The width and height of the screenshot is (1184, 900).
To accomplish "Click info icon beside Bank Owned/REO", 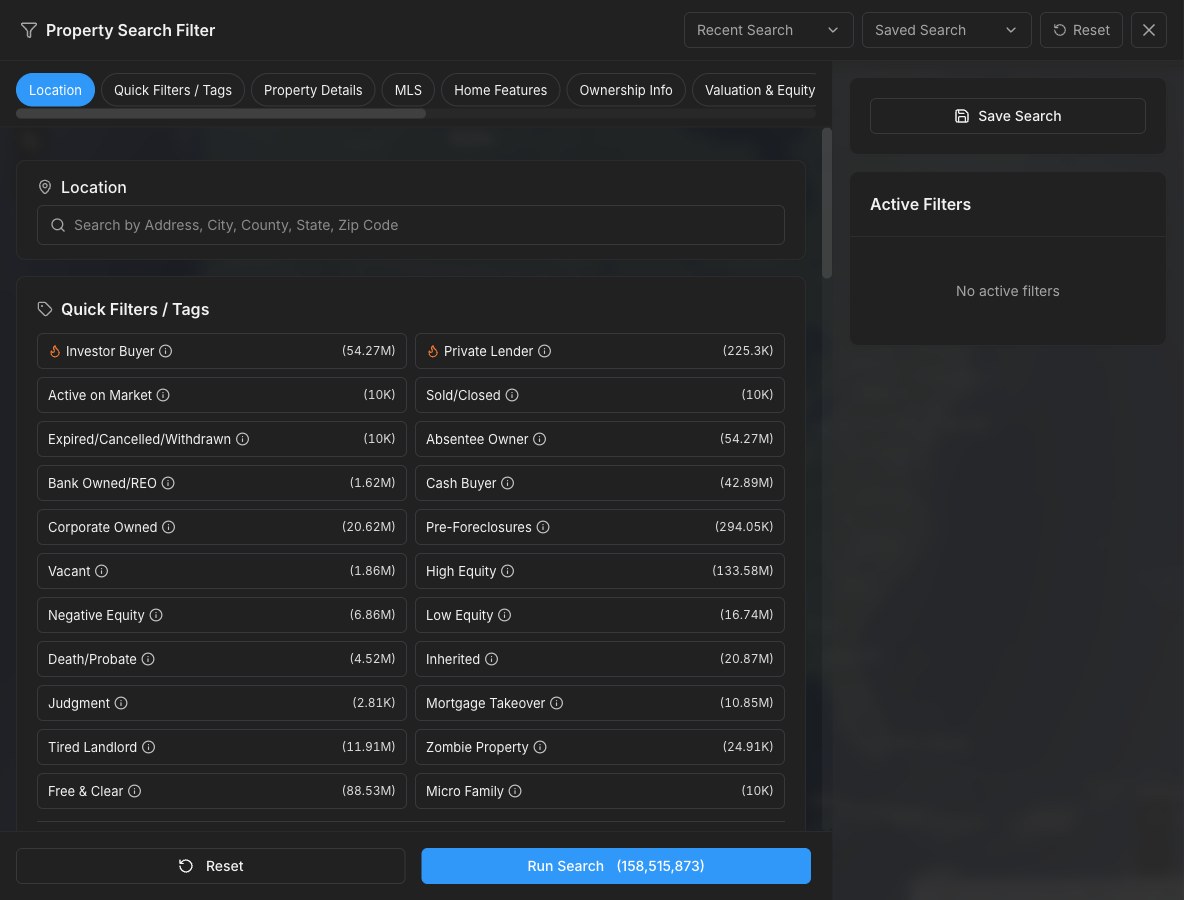I will [168, 483].
